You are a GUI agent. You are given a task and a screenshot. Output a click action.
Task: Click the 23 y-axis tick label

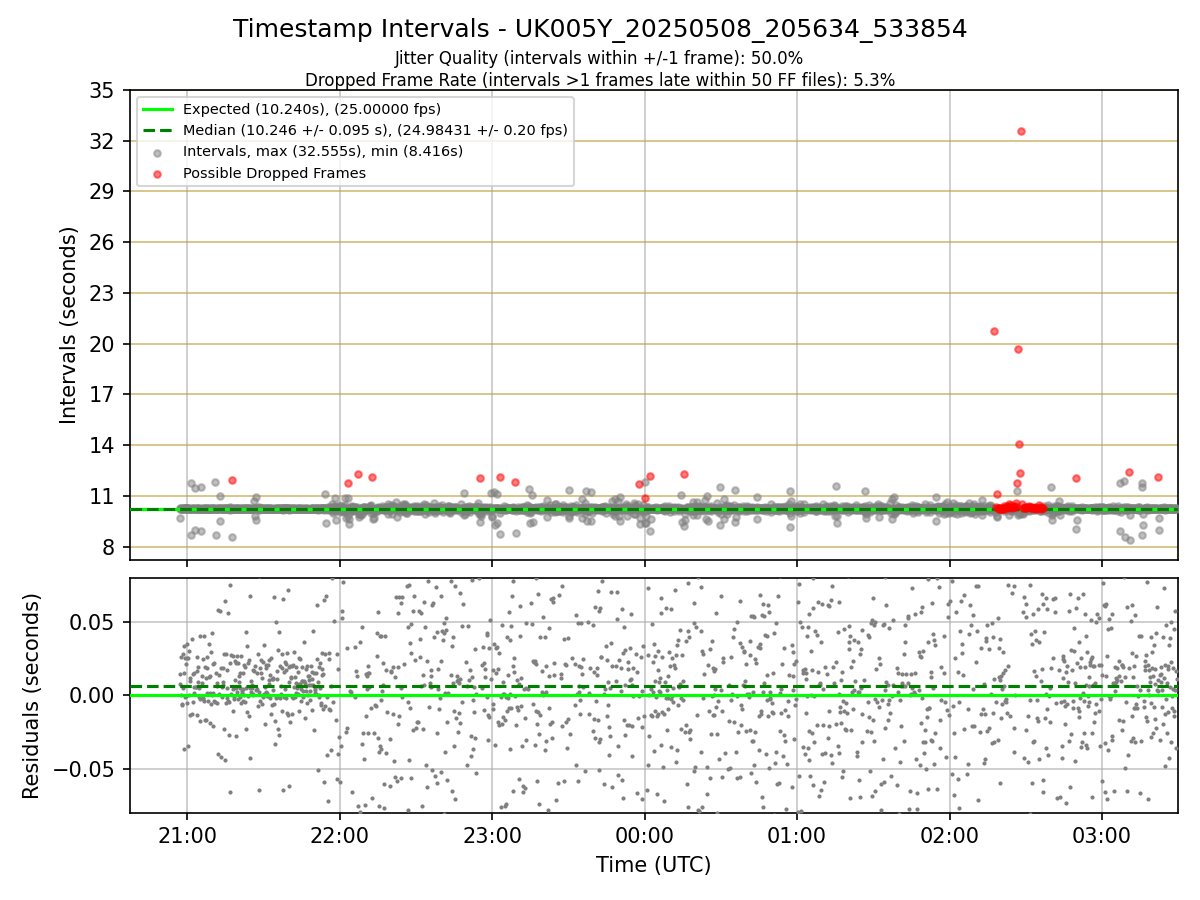tap(103, 293)
